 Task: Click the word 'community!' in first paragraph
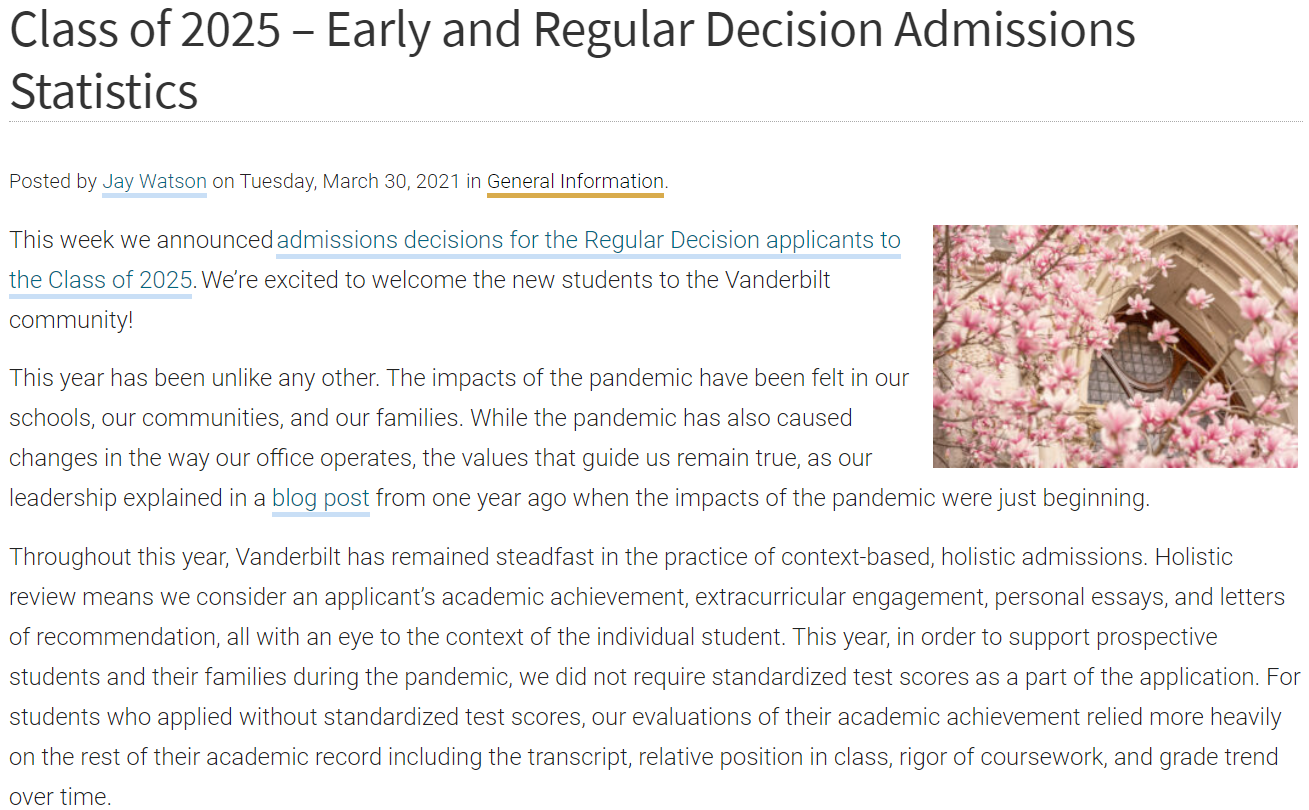tap(71, 320)
